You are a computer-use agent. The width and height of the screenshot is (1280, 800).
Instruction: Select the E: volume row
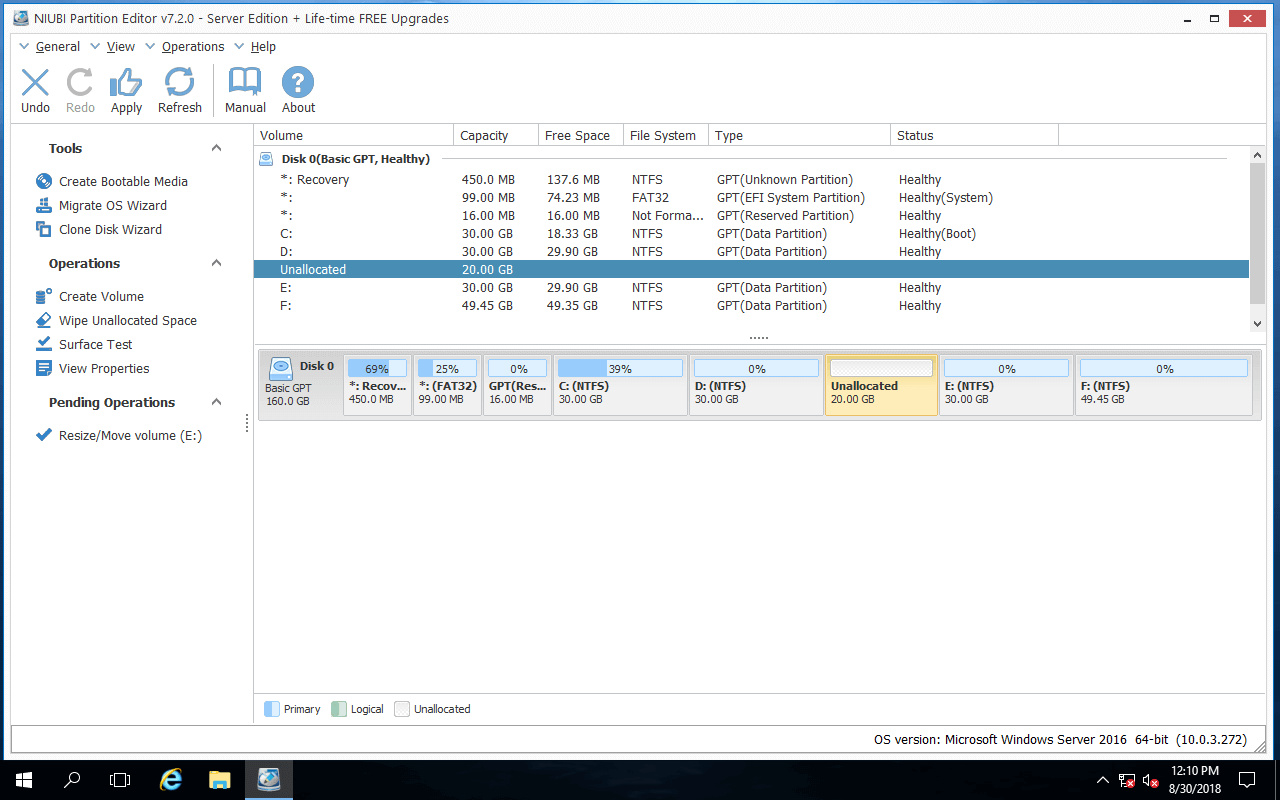(x=751, y=288)
